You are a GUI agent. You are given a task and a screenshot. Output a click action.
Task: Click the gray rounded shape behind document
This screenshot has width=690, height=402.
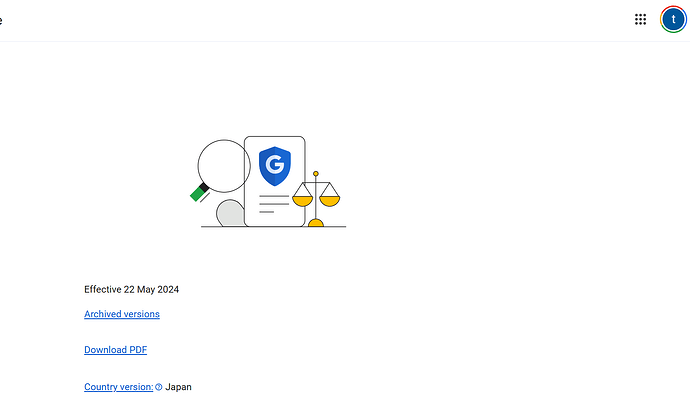click(230, 213)
